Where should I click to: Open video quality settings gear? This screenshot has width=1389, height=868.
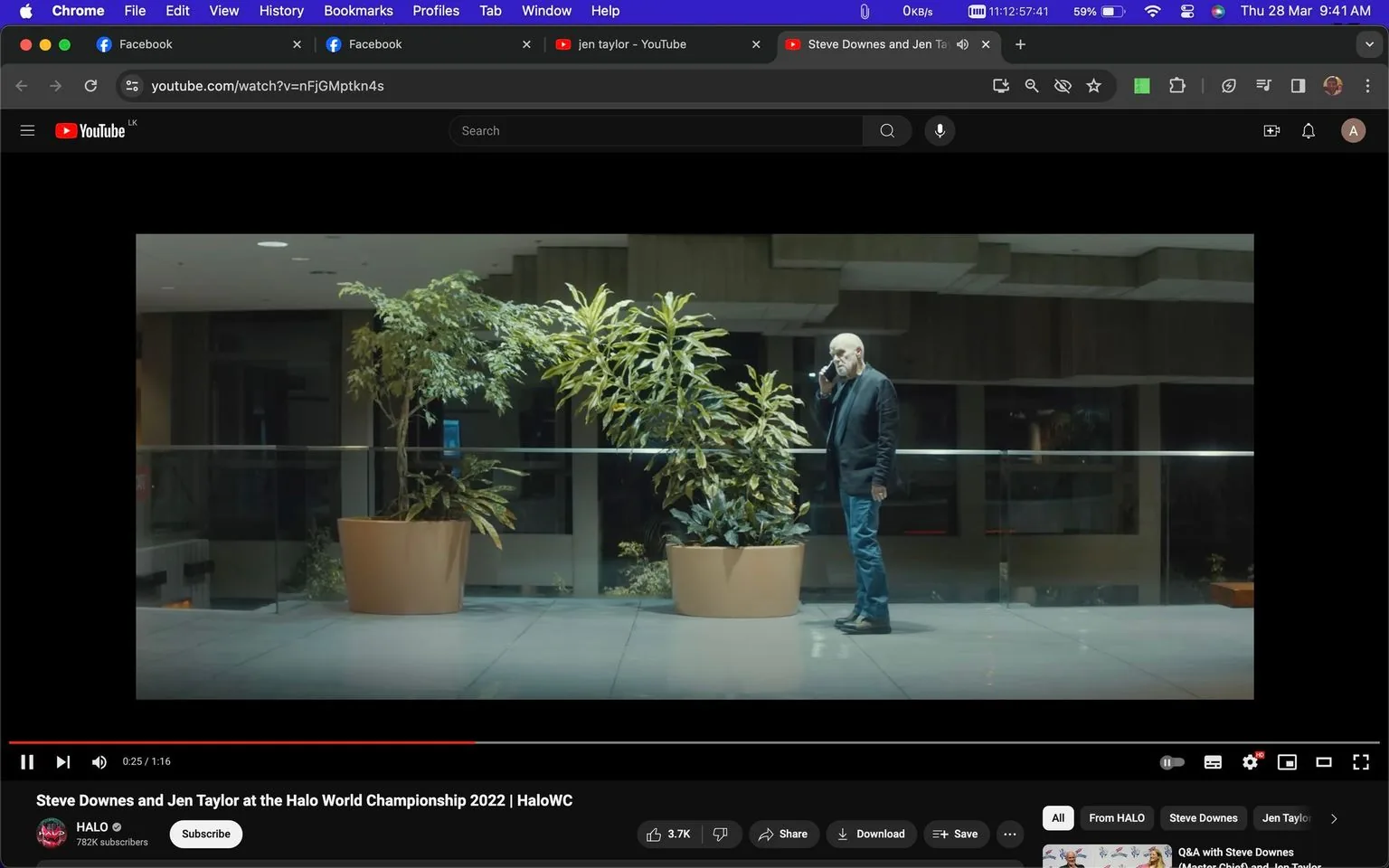(x=1250, y=761)
